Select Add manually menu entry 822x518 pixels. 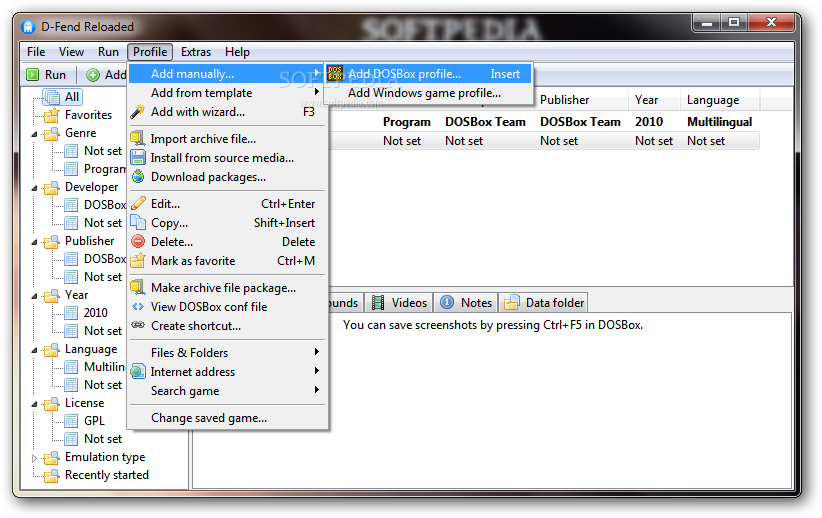click(x=228, y=74)
